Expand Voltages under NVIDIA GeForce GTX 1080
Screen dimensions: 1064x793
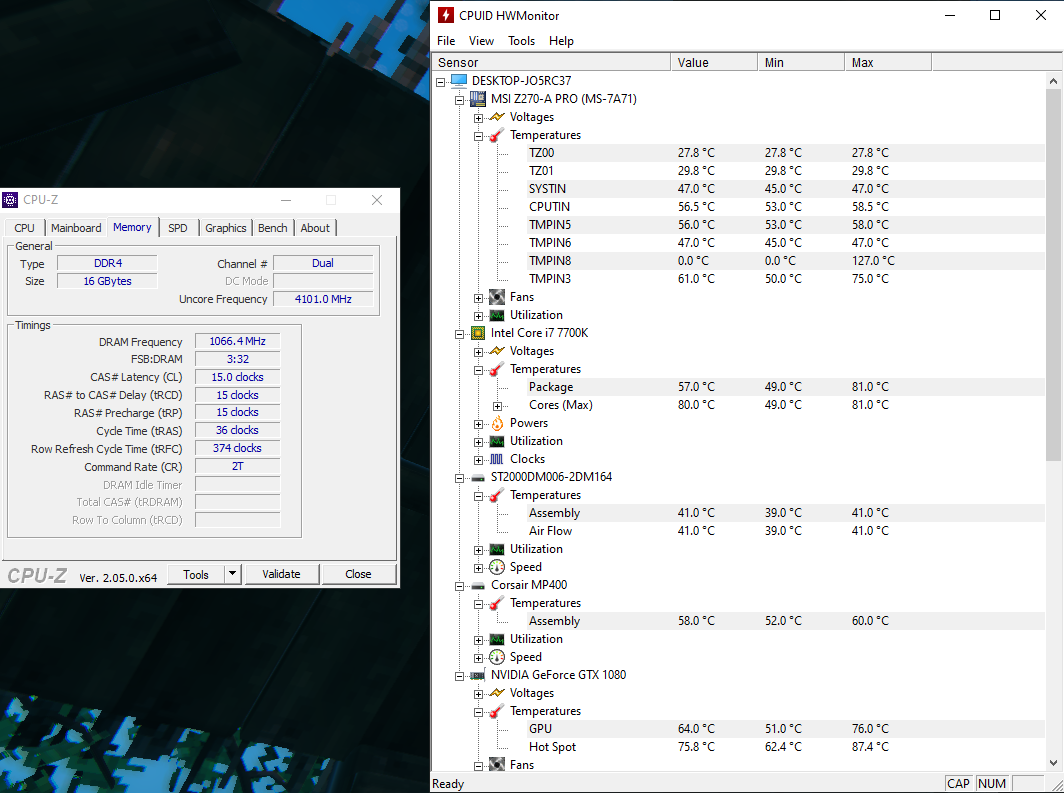pyautogui.click(x=479, y=693)
